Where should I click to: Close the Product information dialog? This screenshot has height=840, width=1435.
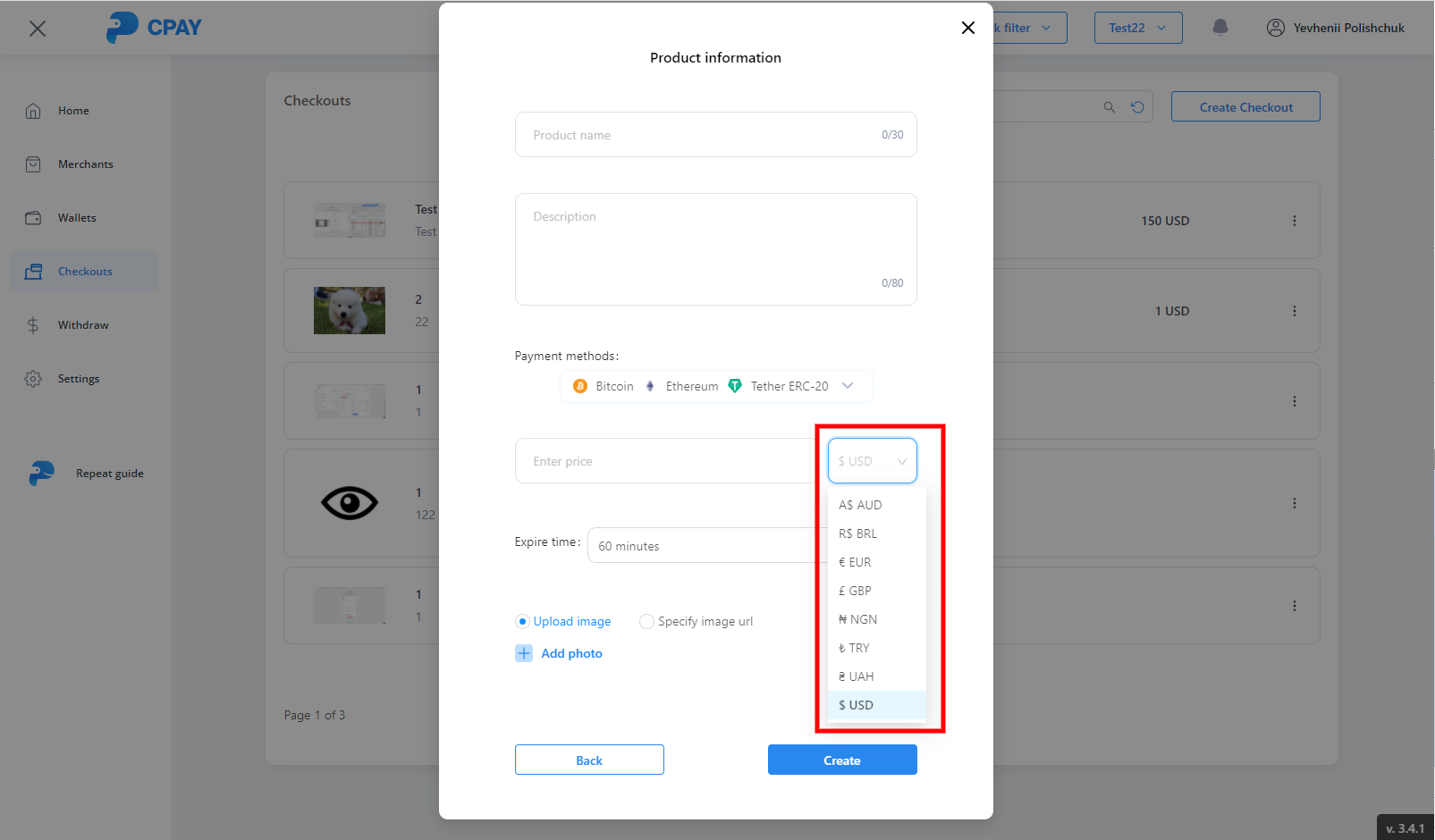pyautogui.click(x=967, y=28)
